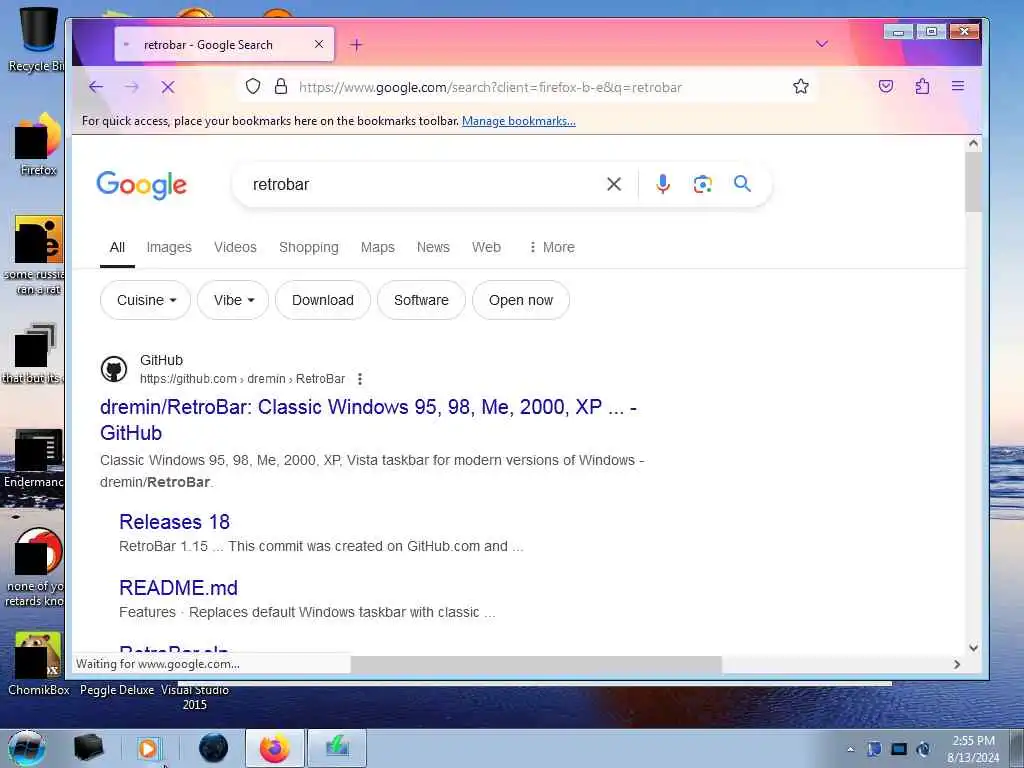Start voice search with the microphone icon
Image resolution: width=1024 pixels, height=768 pixels.
(x=663, y=184)
